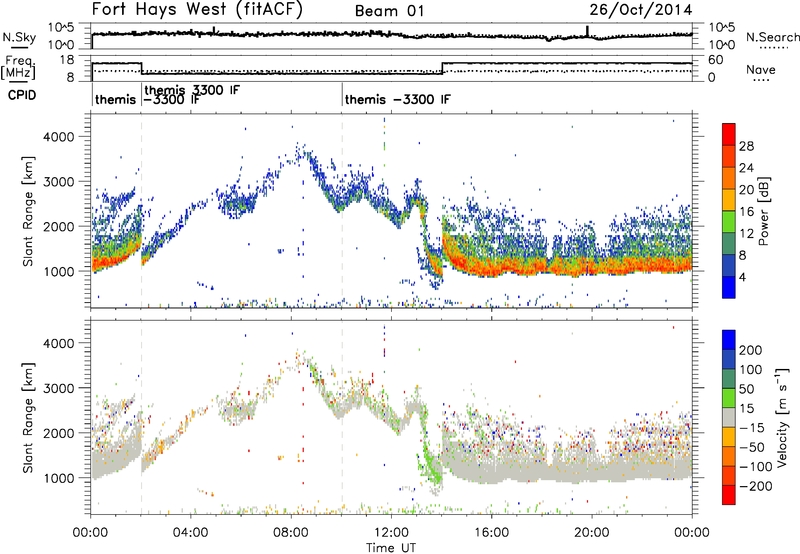Click the '3000' tick of the power panel

pyautogui.click(x=59, y=182)
